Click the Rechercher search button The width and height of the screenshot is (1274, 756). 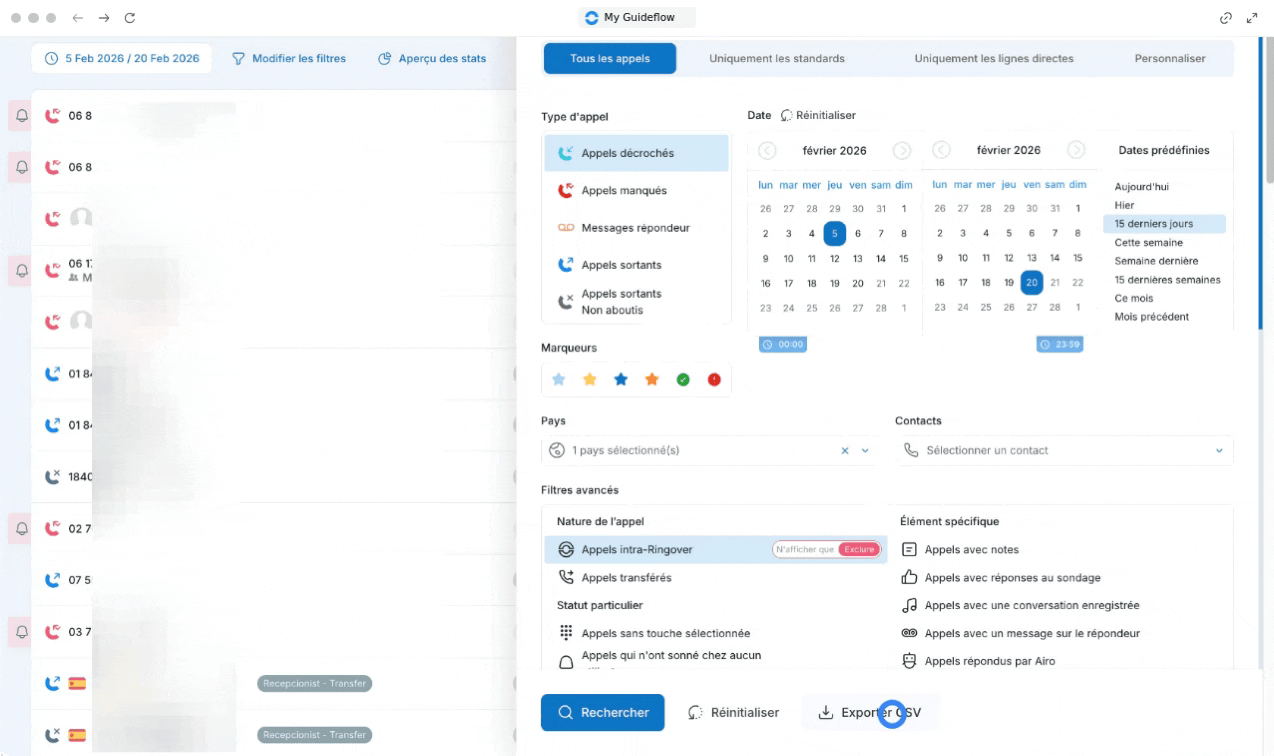tap(602, 713)
